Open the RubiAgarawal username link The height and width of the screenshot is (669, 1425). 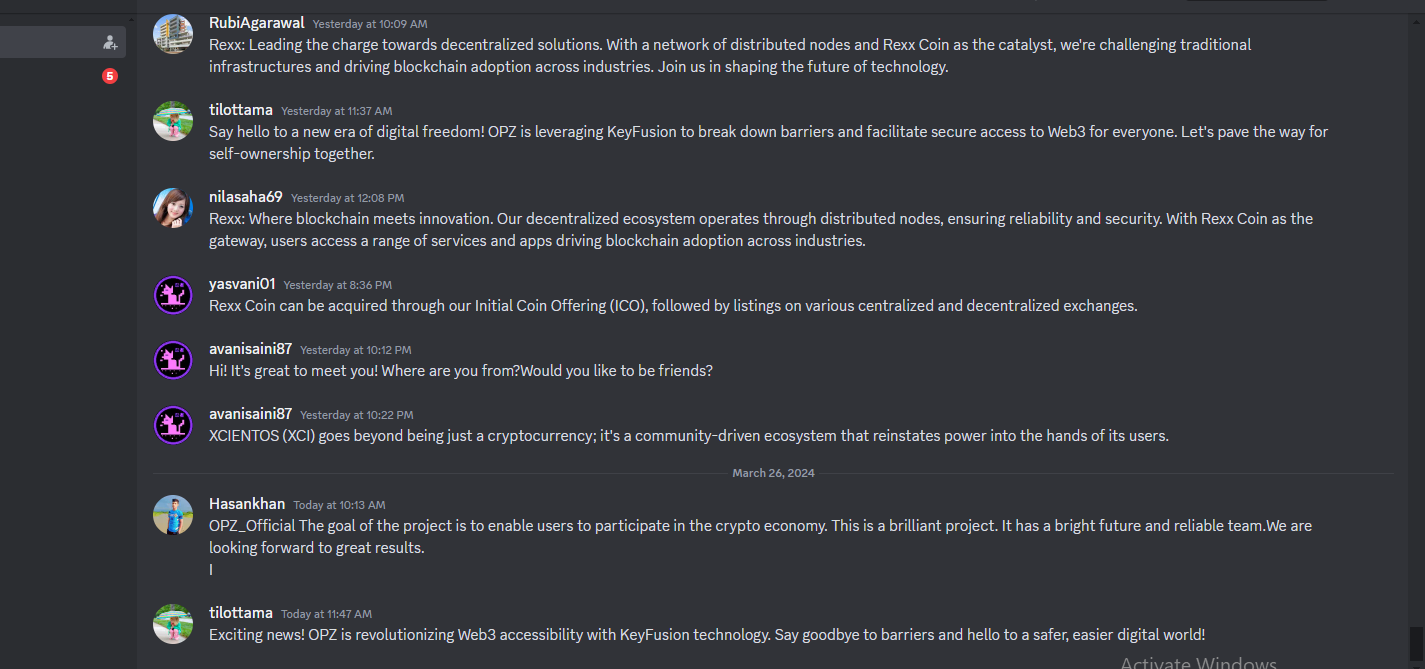pyautogui.click(x=256, y=22)
